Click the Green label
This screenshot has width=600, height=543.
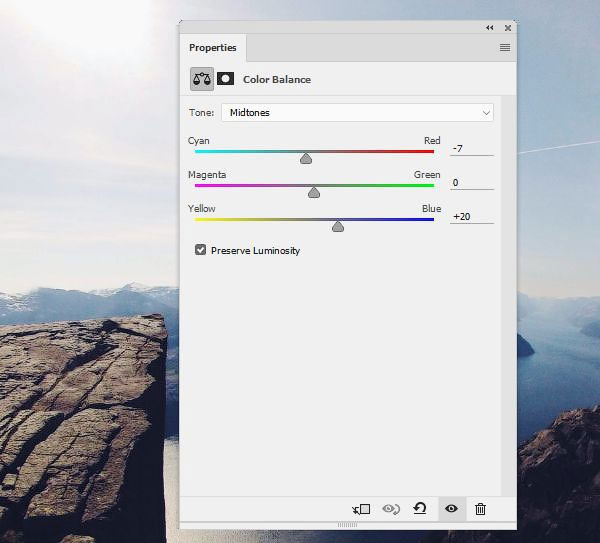point(427,174)
